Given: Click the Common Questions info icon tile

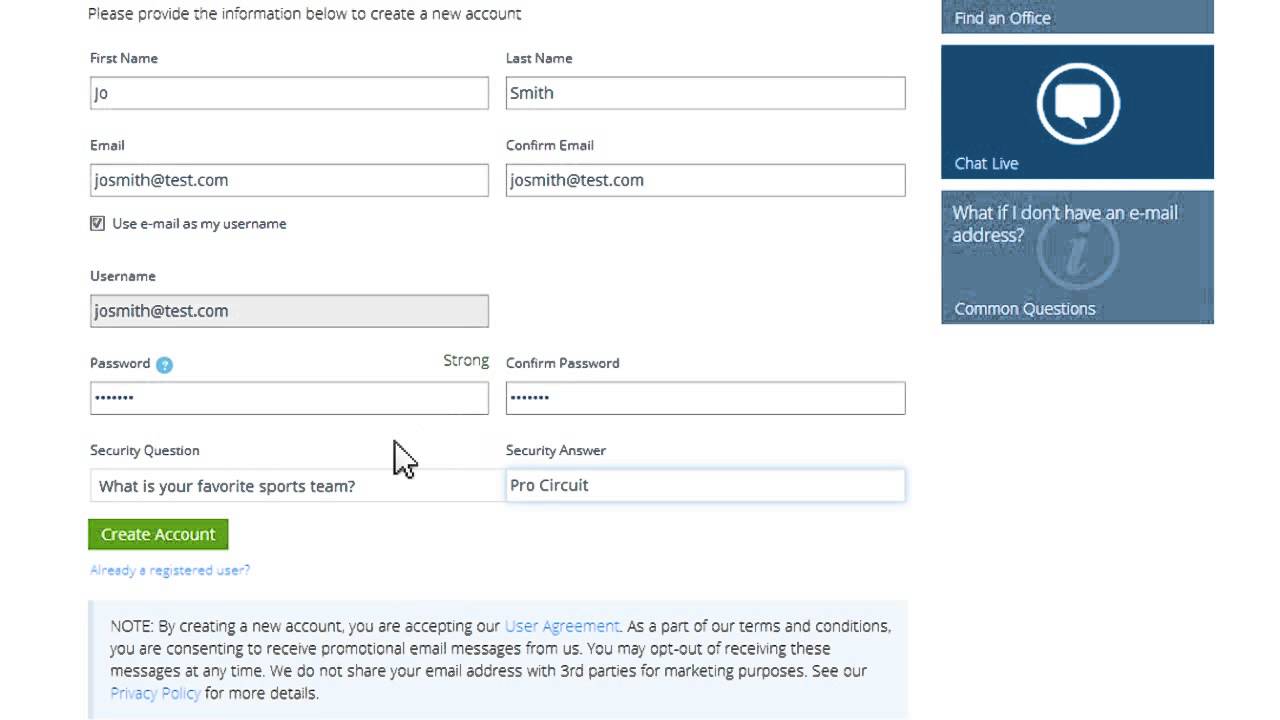Looking at the screenshot, I should click(1077, 257).
